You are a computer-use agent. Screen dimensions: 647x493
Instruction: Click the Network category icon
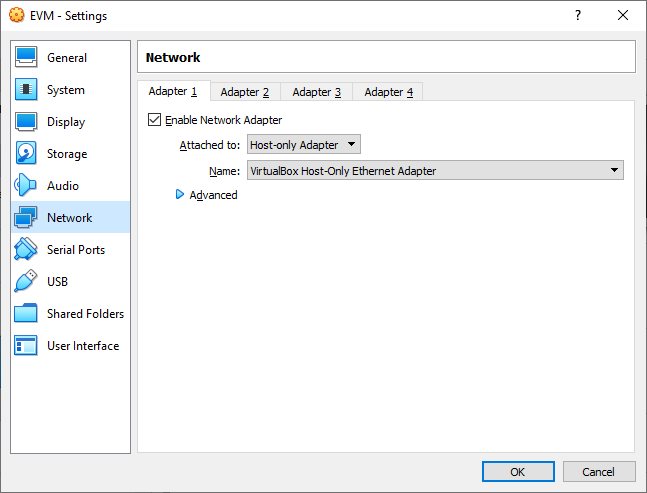tap(27, 218)
